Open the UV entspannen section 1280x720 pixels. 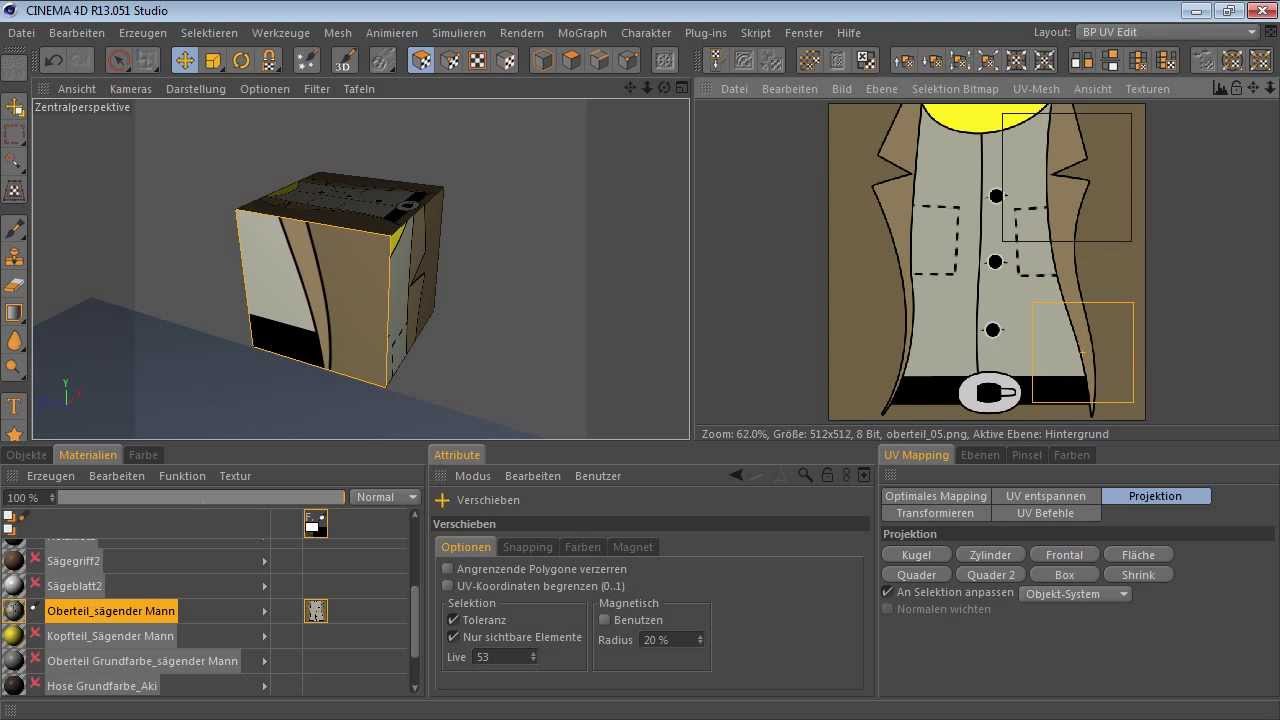[x=1046, y=496]
